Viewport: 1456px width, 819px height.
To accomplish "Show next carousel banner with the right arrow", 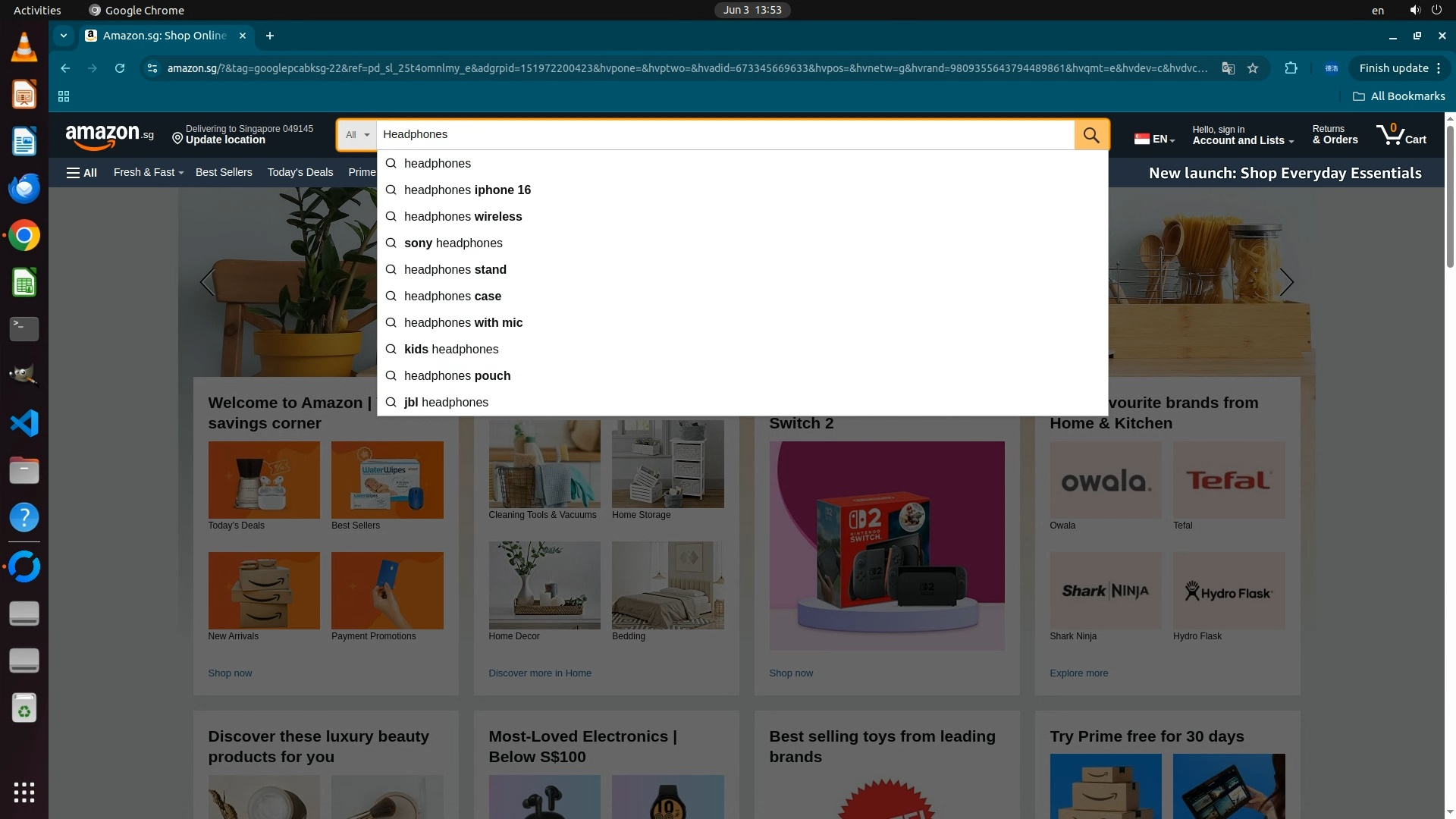I will pyautogui.click(x=1286, y=282).
